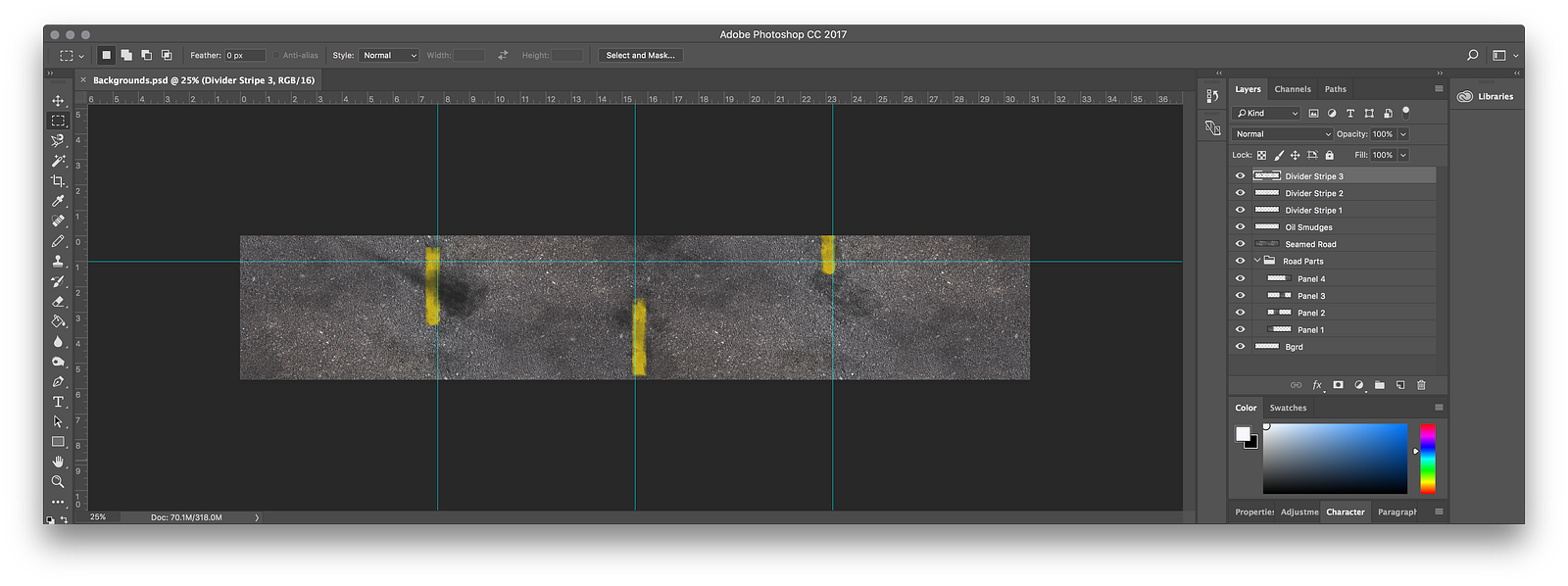Choose the Horizontal Type tool
The width and height of the screenshot is (1568, 586).
(58, 402)
